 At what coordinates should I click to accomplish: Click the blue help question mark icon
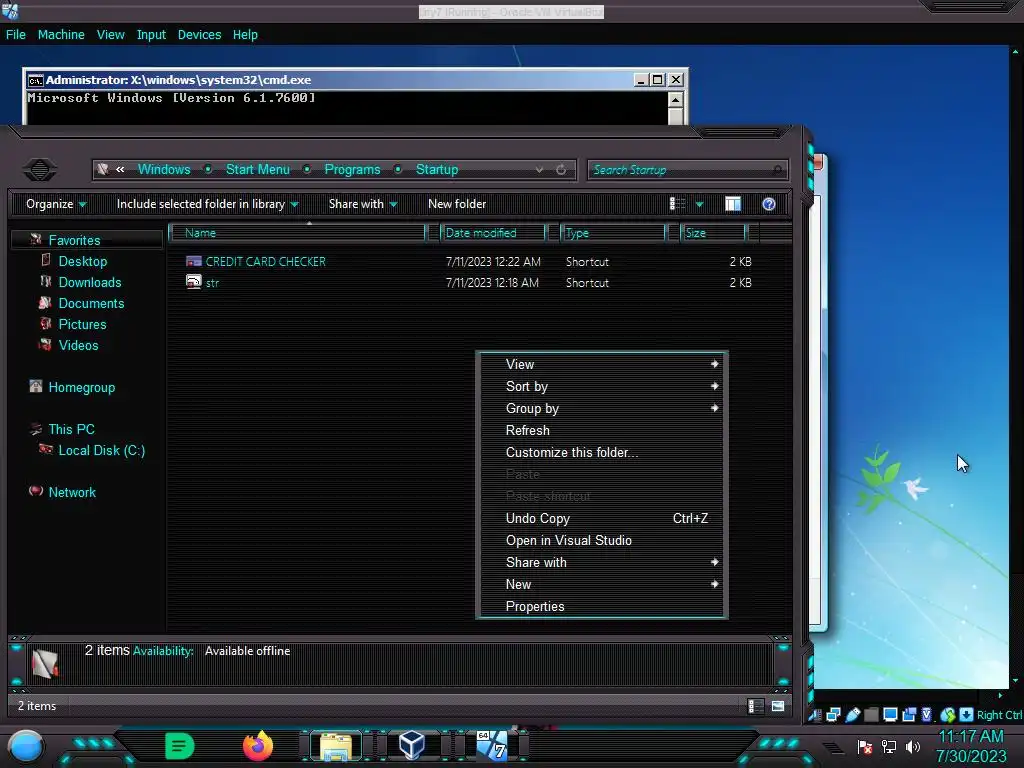769,204
